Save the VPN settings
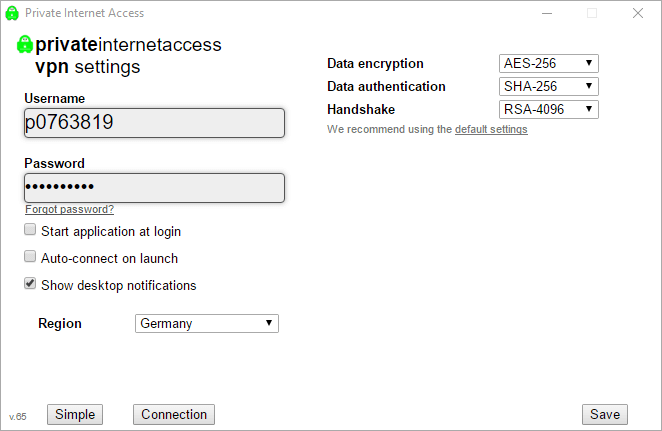Image resolution: width=662 pixels, height=431 pixels. 605,415
